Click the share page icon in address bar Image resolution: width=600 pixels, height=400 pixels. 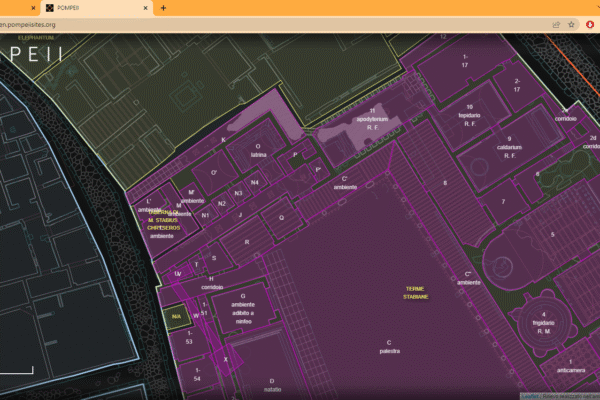556,23
